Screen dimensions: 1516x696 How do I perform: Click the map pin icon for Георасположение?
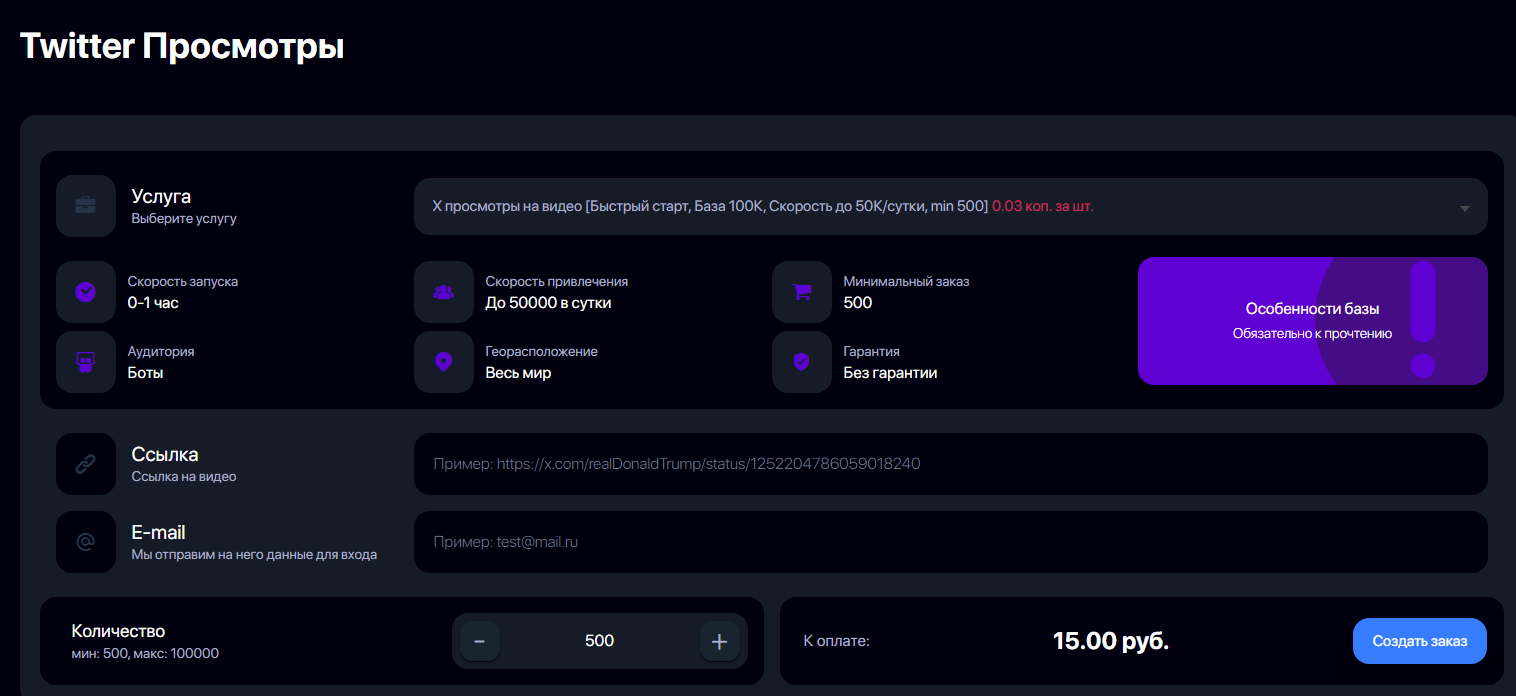(x=444, y=362)
